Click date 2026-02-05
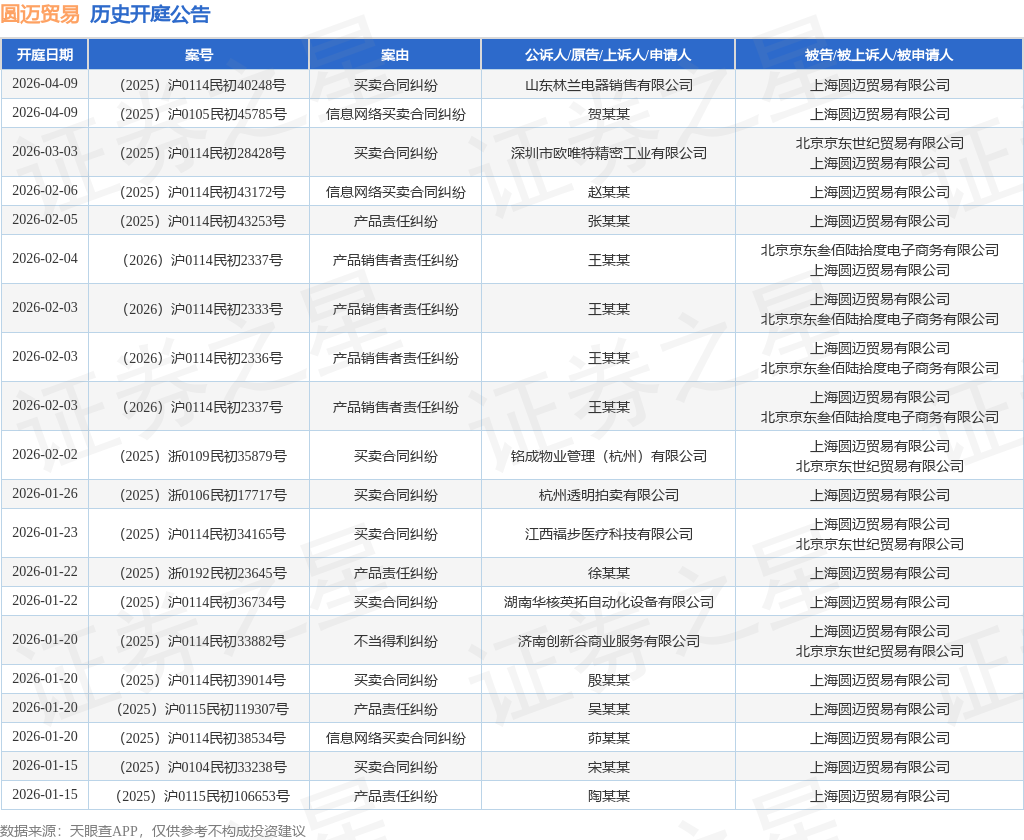This screenshot has height=840, width=1024. point(44,219)
